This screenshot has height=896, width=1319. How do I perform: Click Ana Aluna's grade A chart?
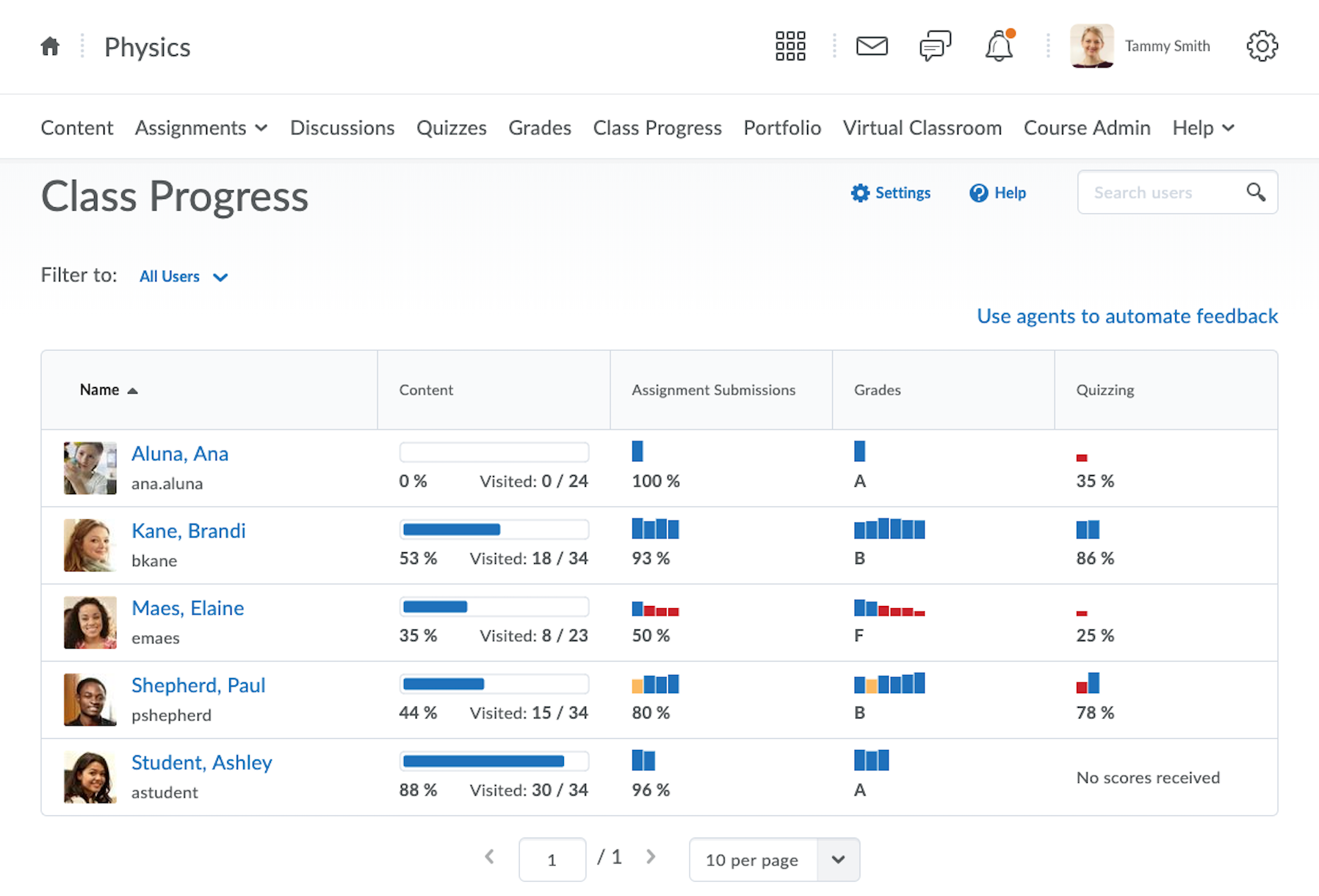point(859,451)
